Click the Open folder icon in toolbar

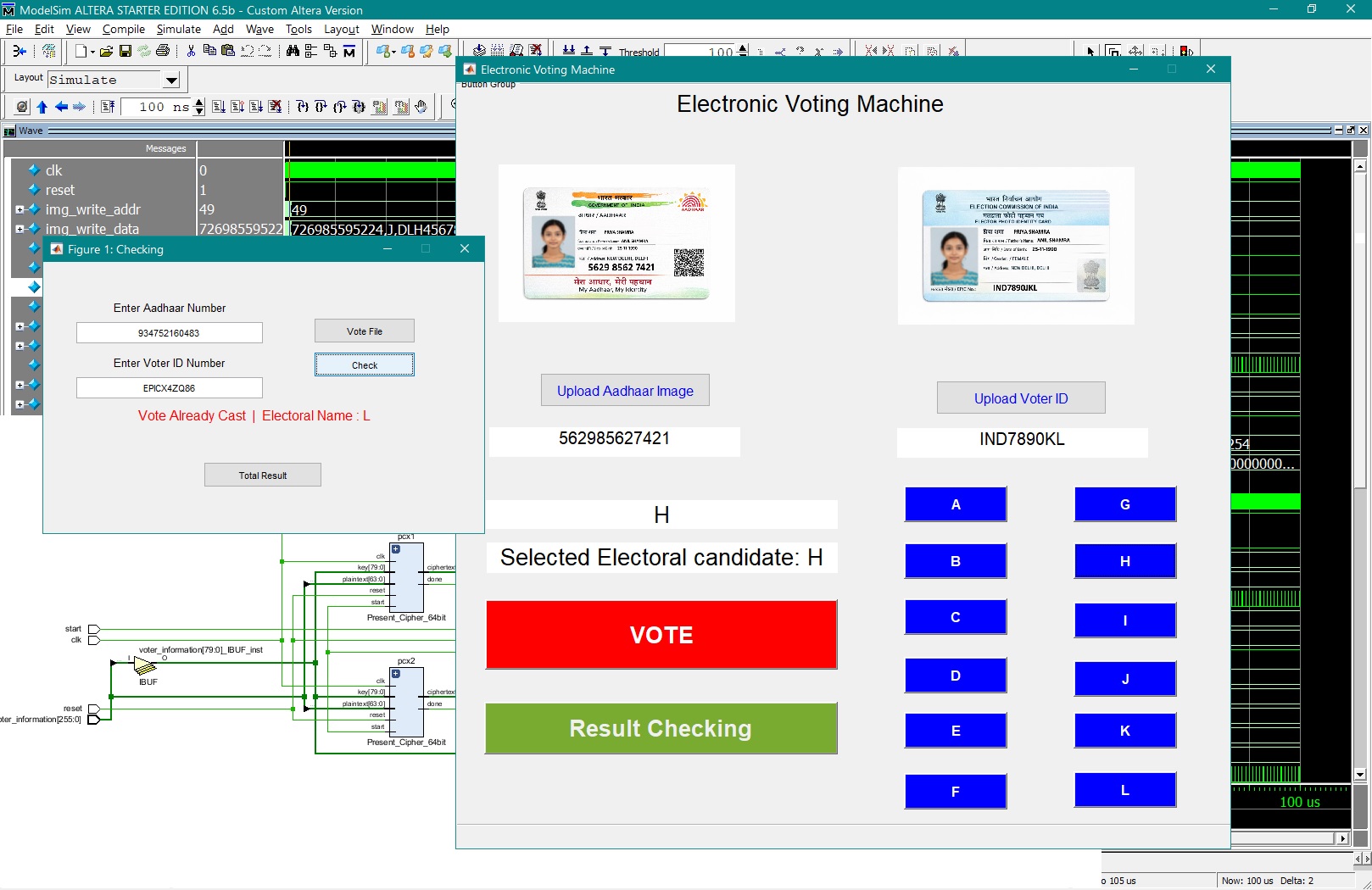[x=106, y=52]
